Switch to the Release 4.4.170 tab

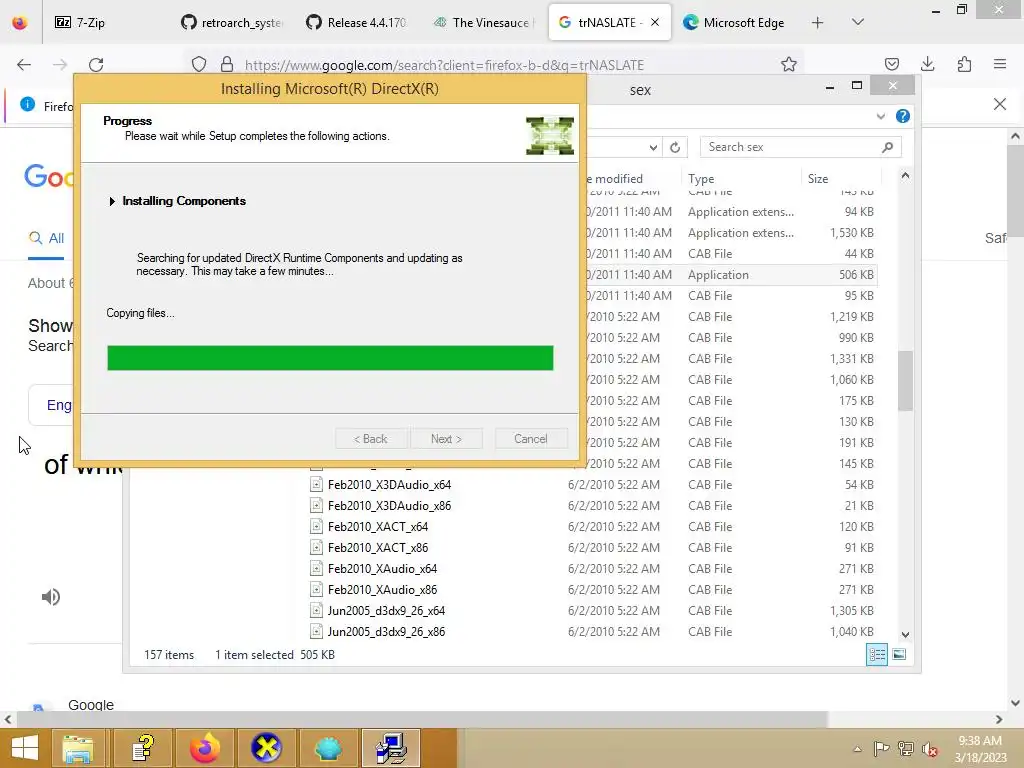[x=357, y=23]
